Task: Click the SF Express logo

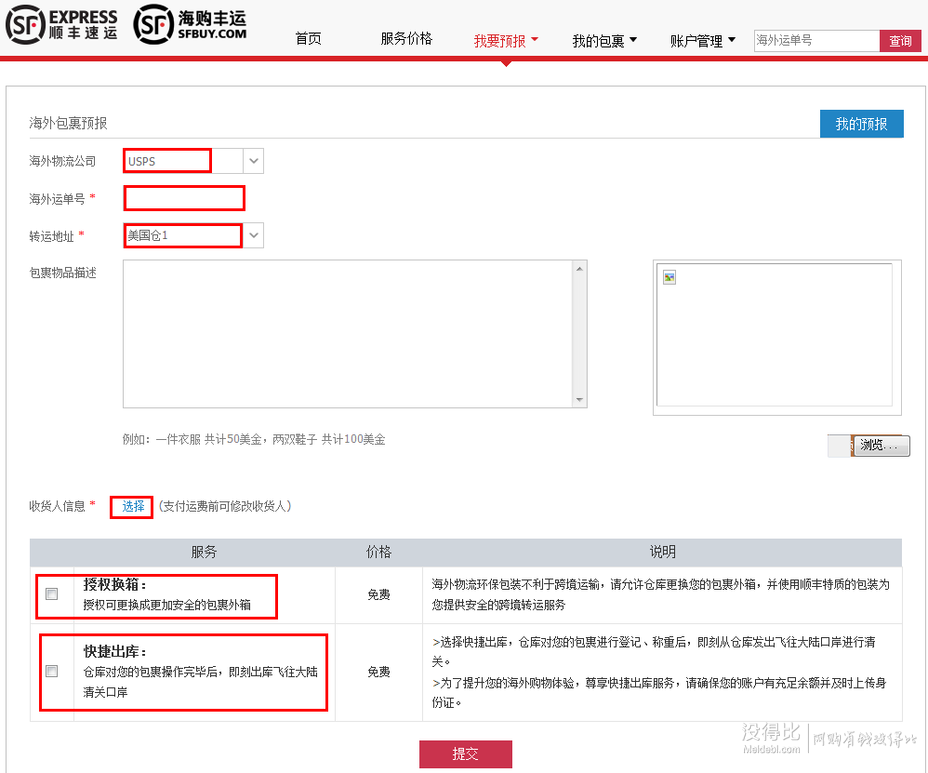Action: 62,27
